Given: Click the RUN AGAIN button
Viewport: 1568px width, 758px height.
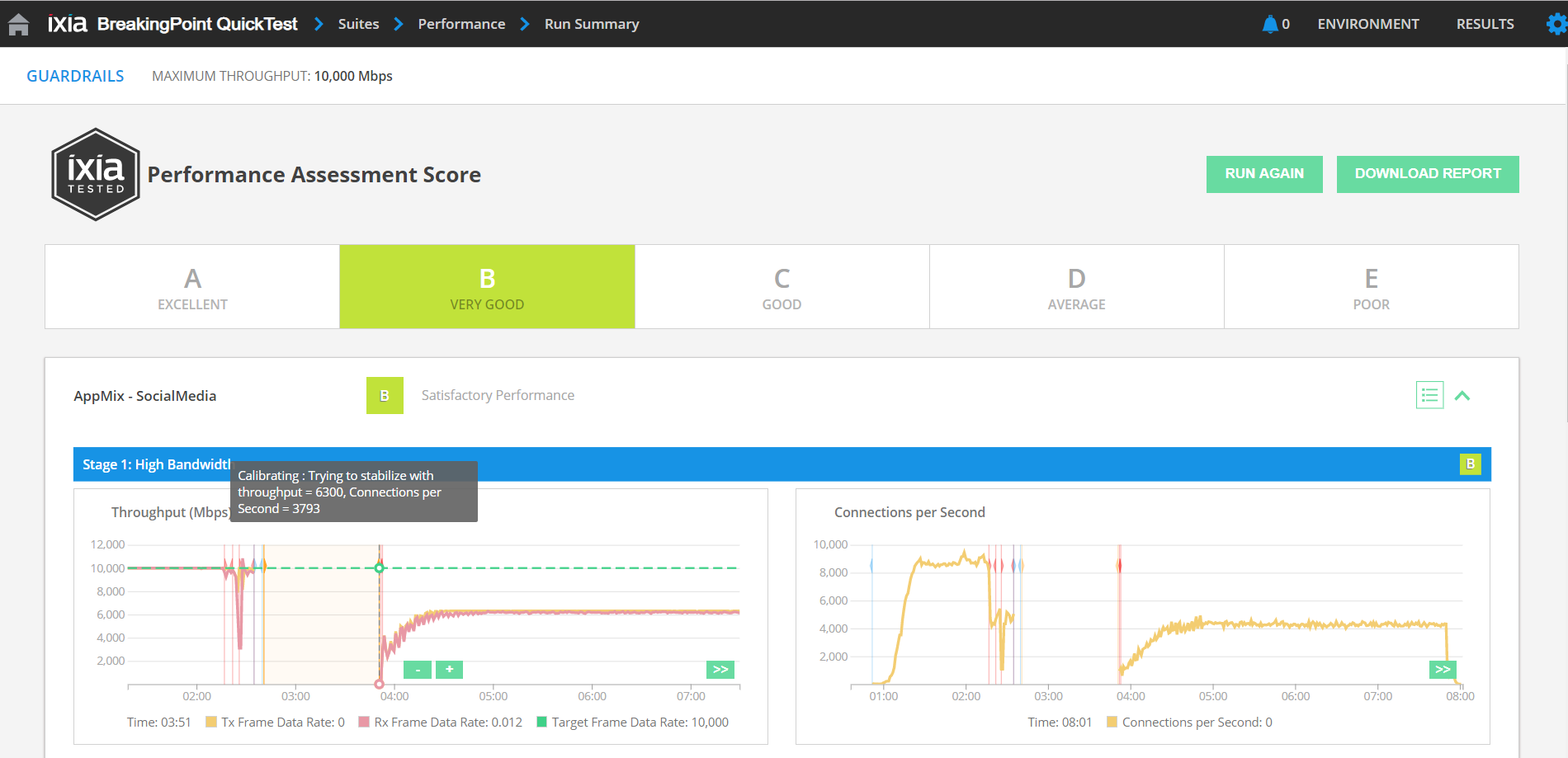Looking at the screenshot, I should pos(1264,174).
